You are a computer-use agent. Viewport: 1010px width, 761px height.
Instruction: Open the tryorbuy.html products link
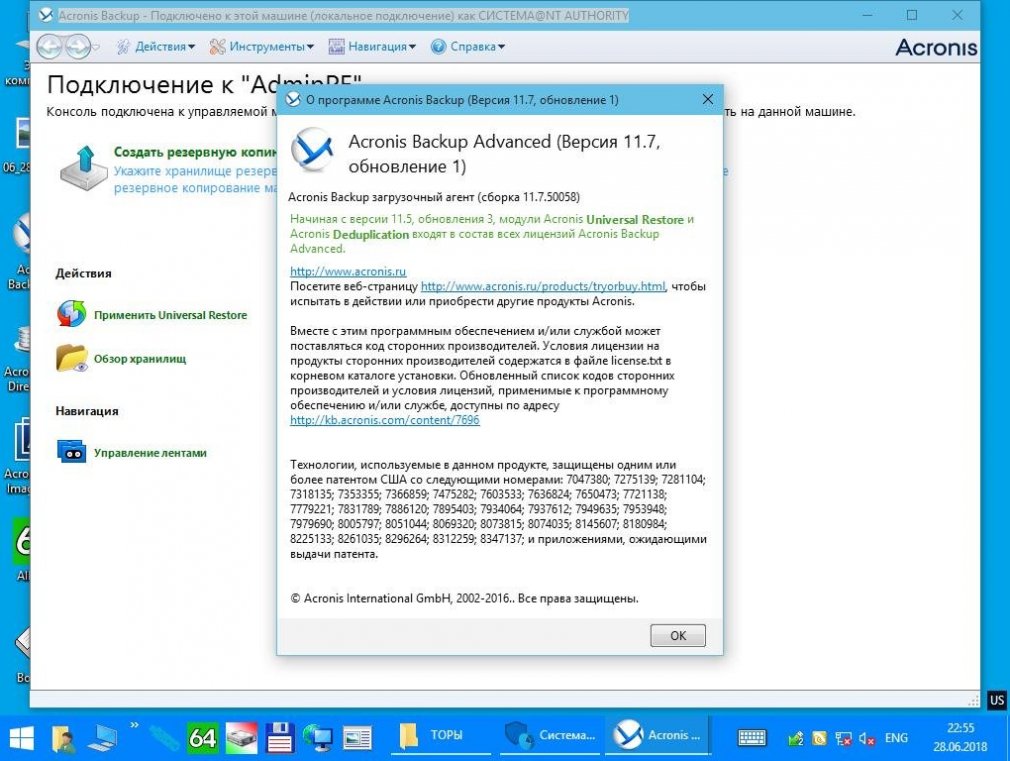click(543, 286)
